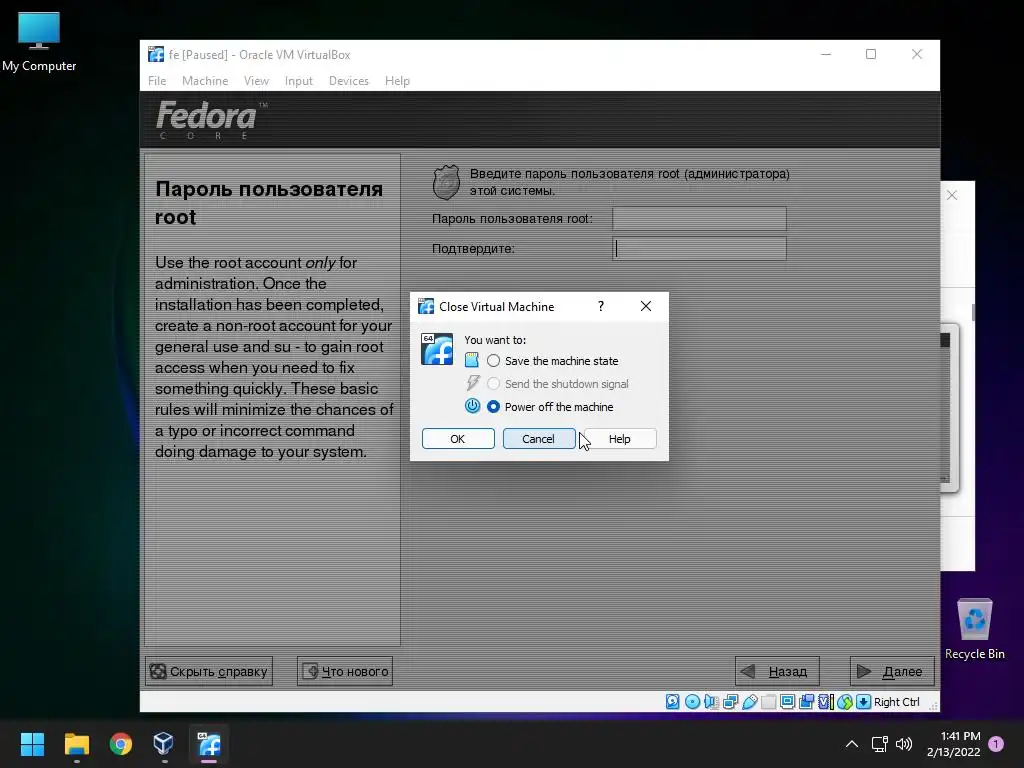Click the shutdown signal lightning icon

point(473,383)
